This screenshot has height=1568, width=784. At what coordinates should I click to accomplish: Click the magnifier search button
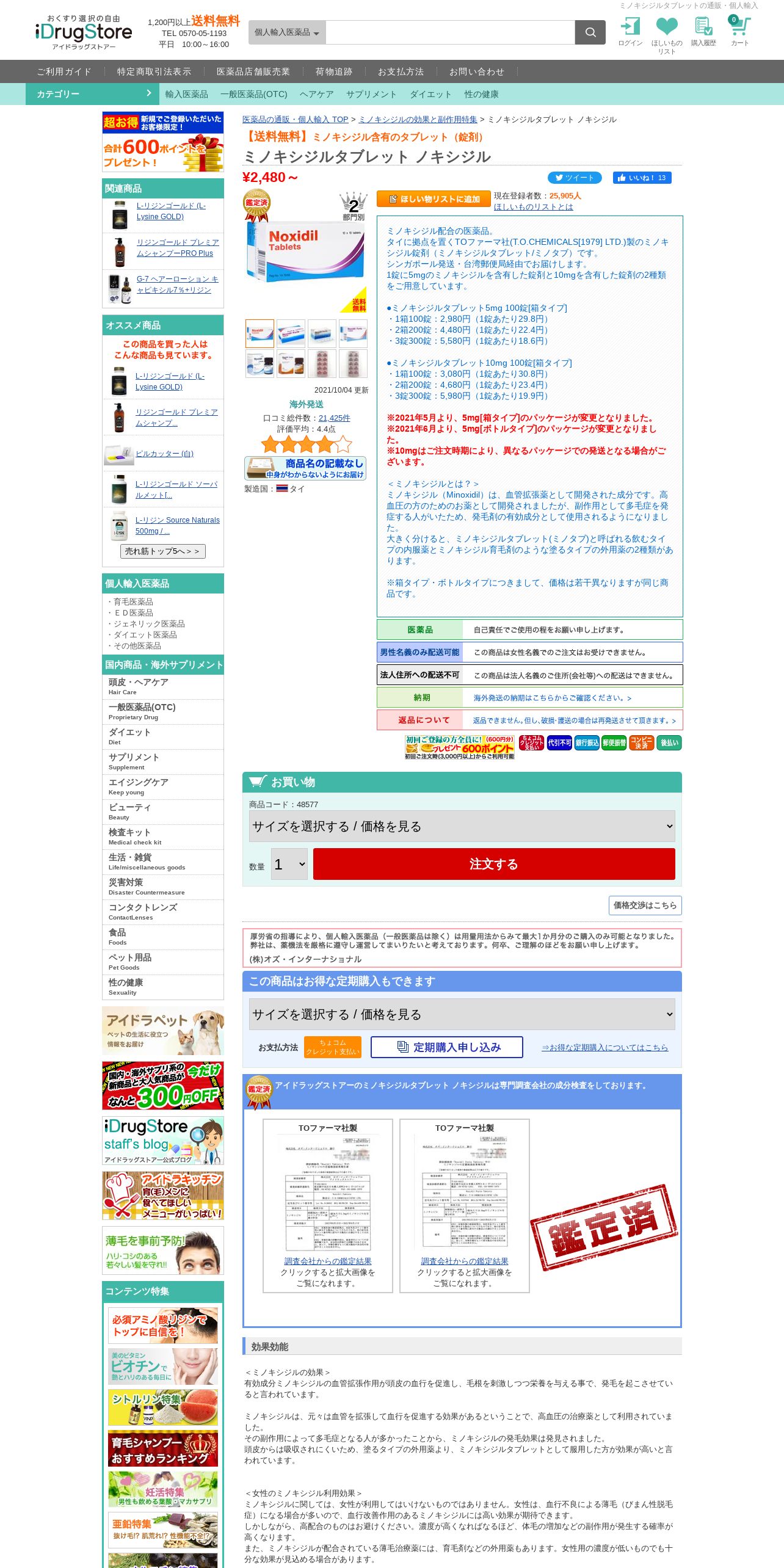pos(590,32)
